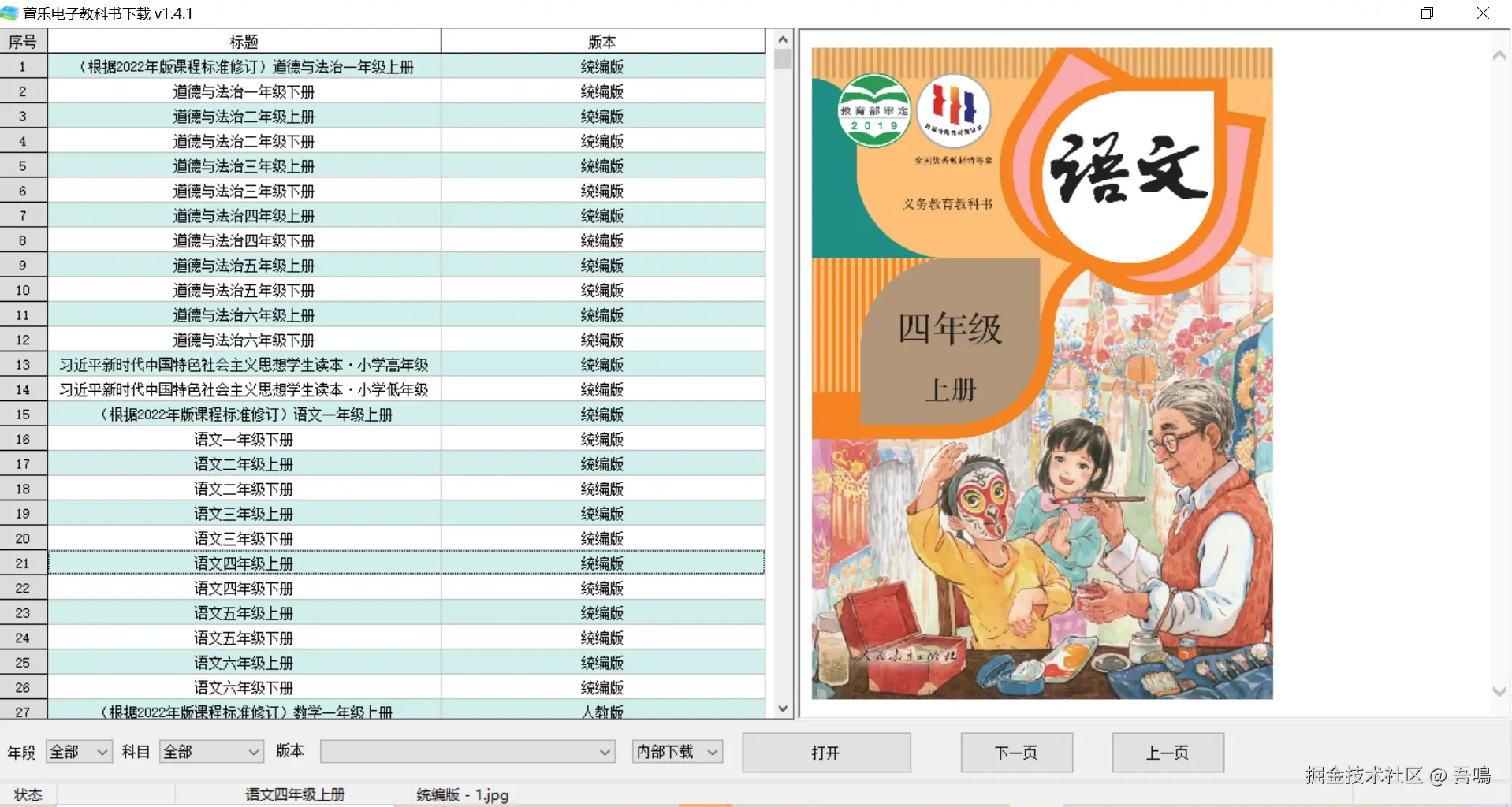The height and width of the screenshot is (807, 1512).
Task: Open the 科目 subject dropdown
Action: pyautogui.click(x=210, y=752)
